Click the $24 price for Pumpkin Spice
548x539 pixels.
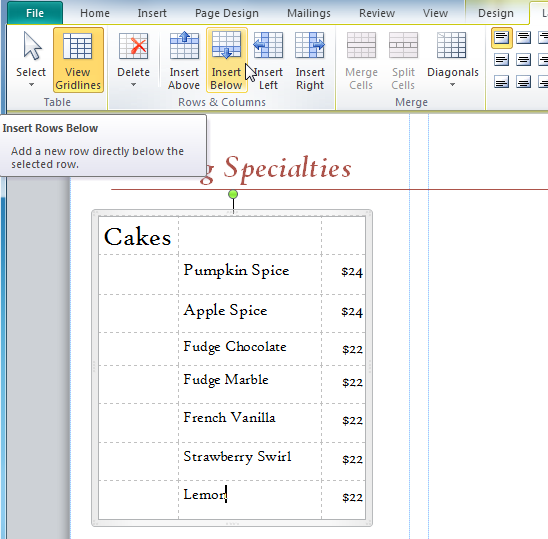click(x=352, y=272)
